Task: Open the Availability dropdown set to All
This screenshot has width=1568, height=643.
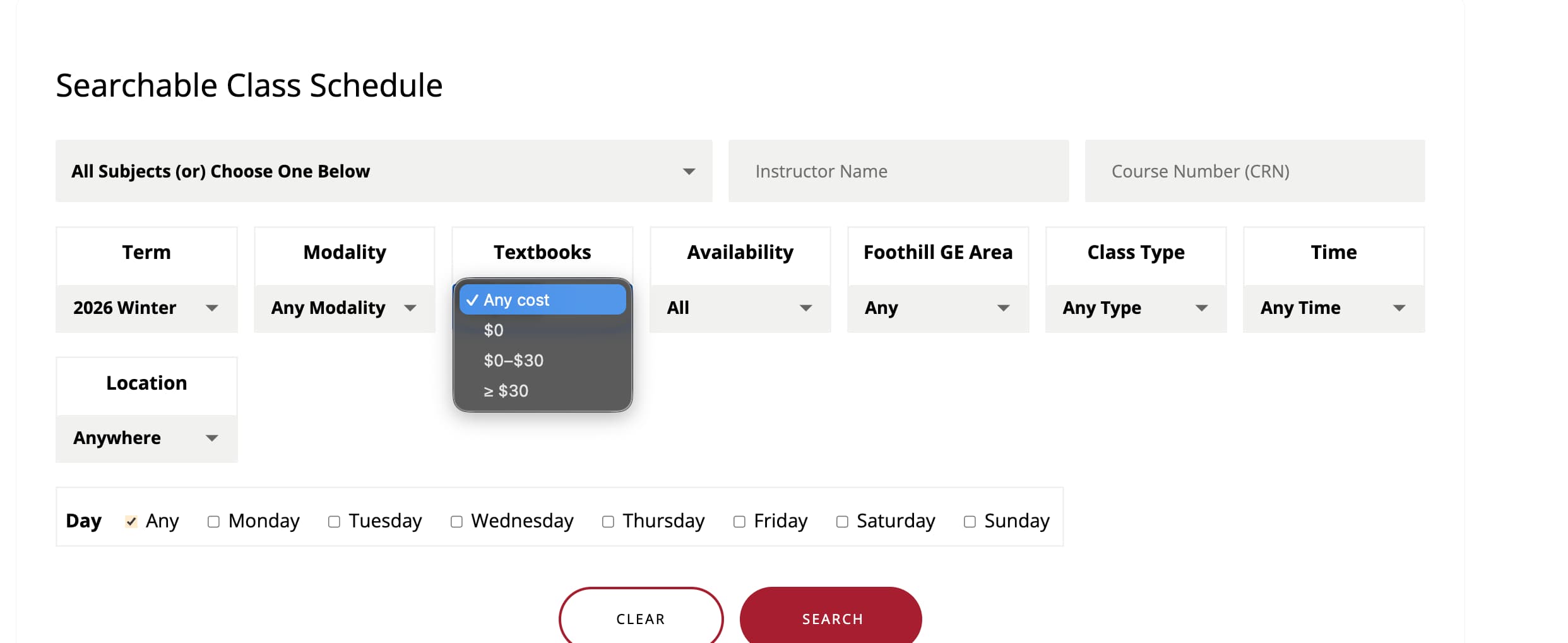Action: click(x=739, y=308)
